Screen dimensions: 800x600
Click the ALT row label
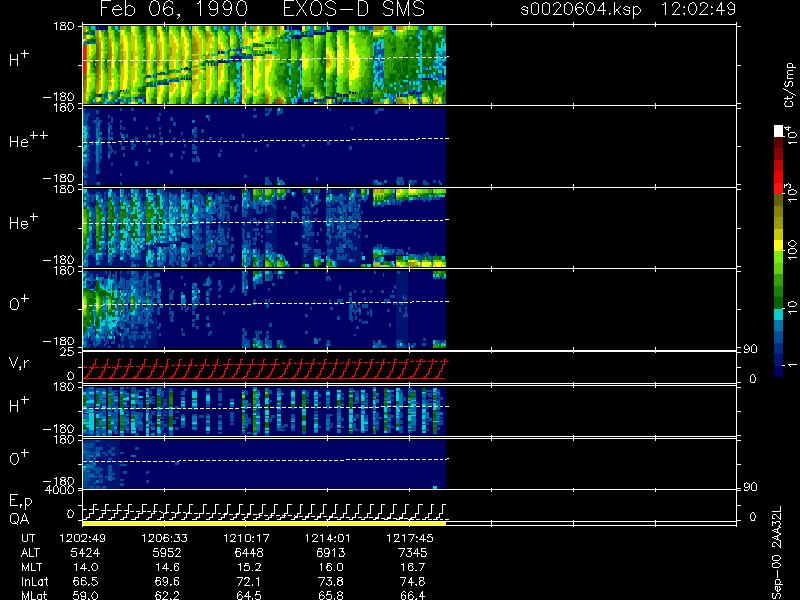click(30, 553)
